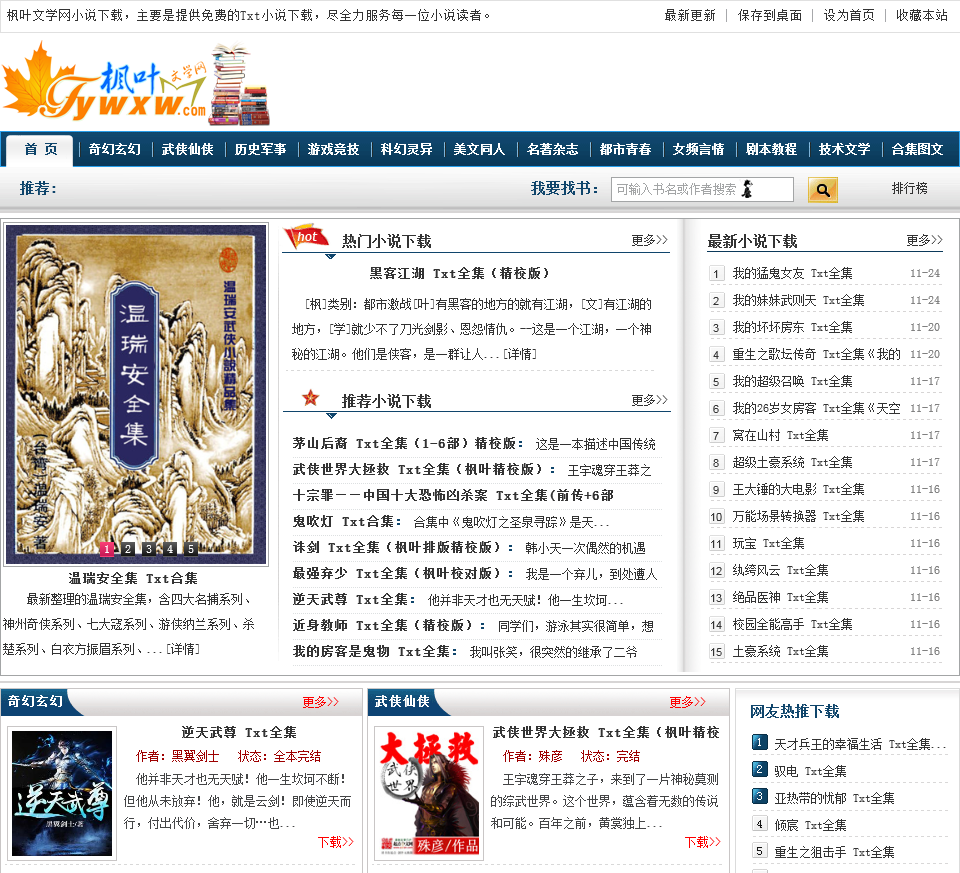Click 下载>> for 武侠世界大拯救
The height and width of the screenshot is (873, 960).
(x=703, y=842)
